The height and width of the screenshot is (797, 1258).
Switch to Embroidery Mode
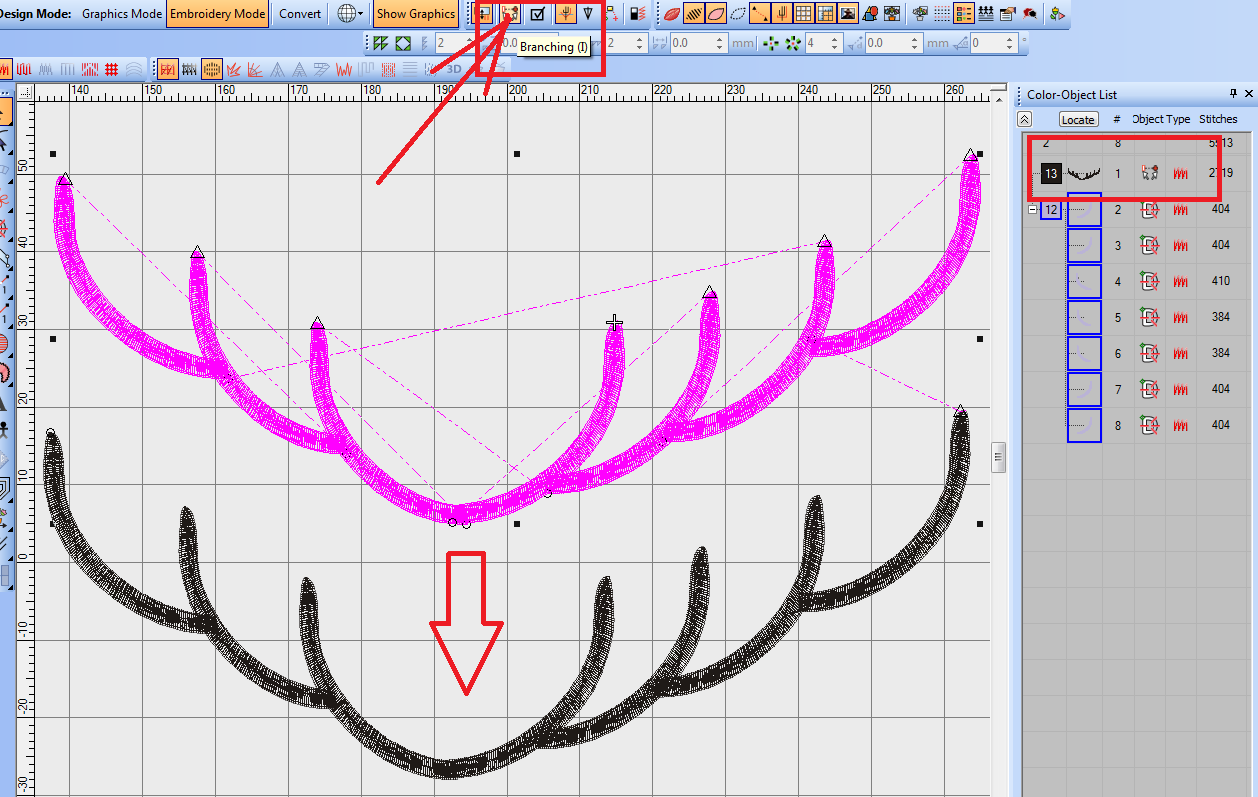[217, 14]
